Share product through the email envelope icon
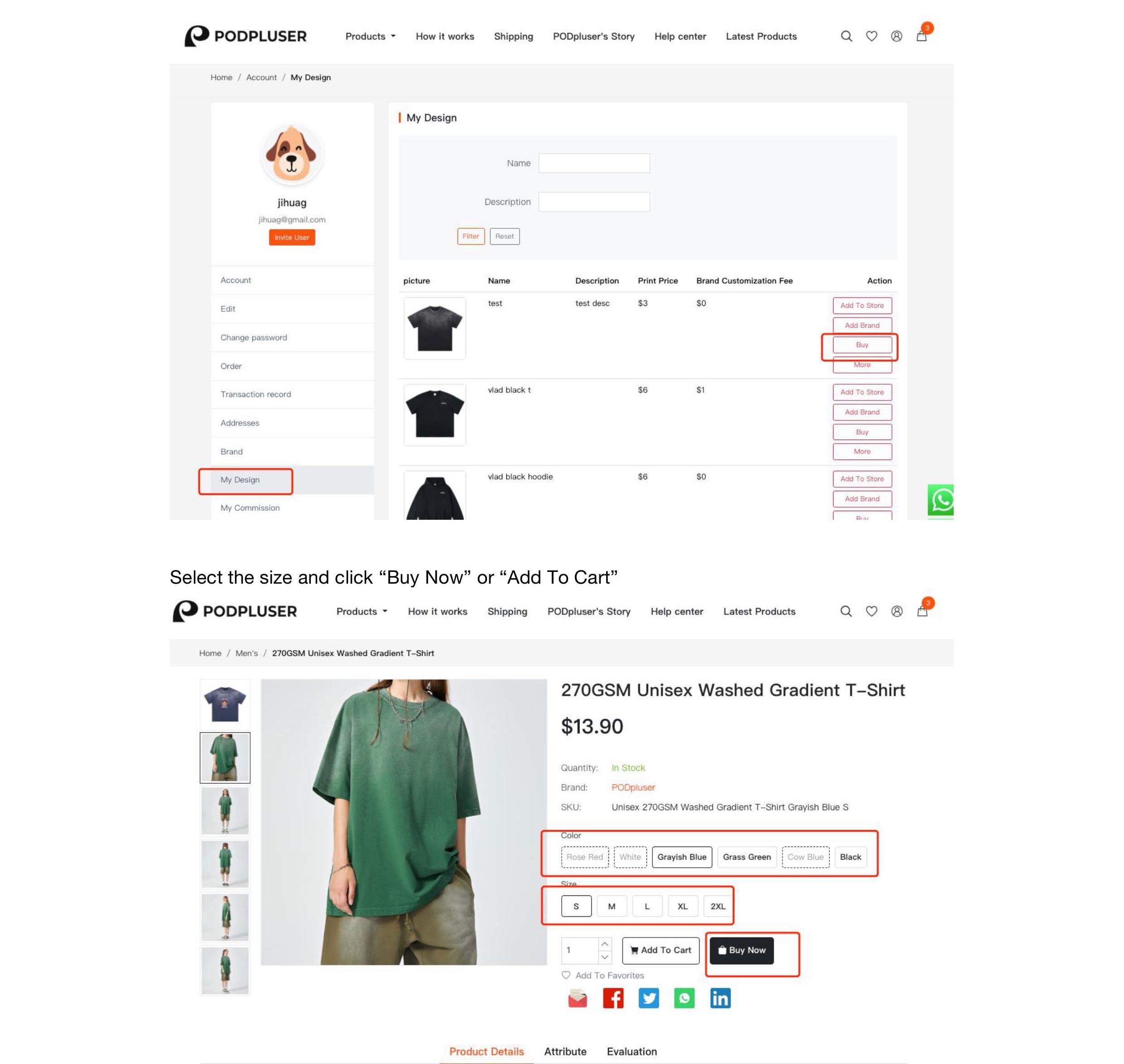The height and width of the screenshot is (1064, 1124). (x=577, y=998)
